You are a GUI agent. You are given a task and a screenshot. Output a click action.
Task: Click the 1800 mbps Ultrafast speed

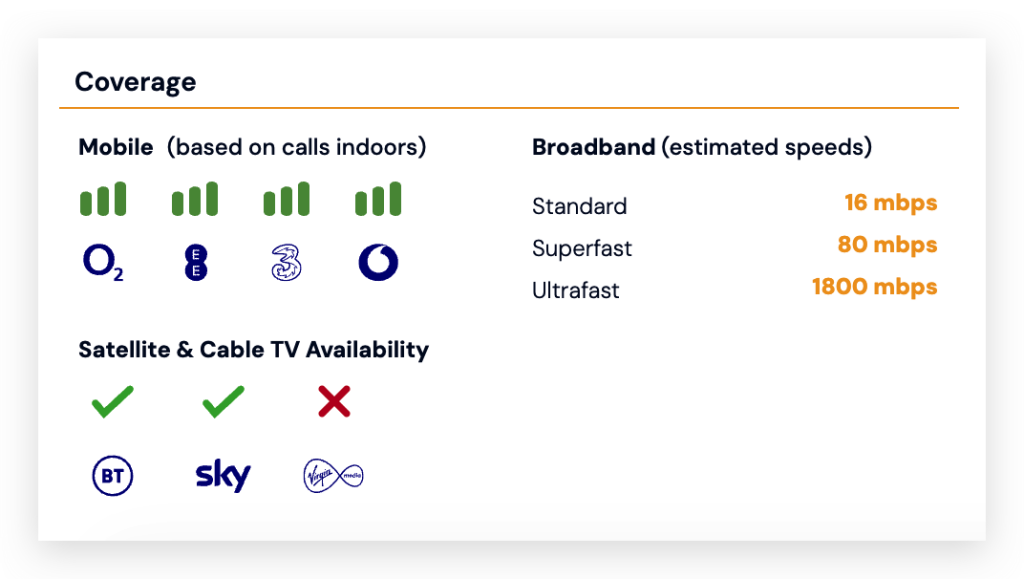click(x=874, y=287)
